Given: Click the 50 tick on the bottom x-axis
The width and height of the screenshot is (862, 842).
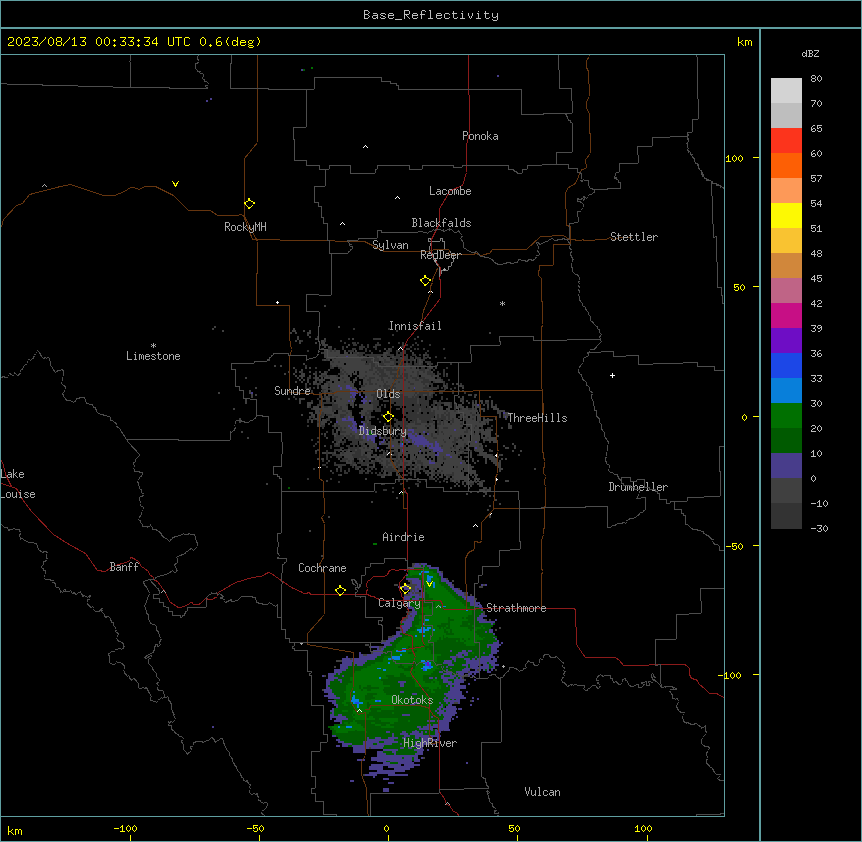Looking at the screenshot, I should tap(514, 829).
